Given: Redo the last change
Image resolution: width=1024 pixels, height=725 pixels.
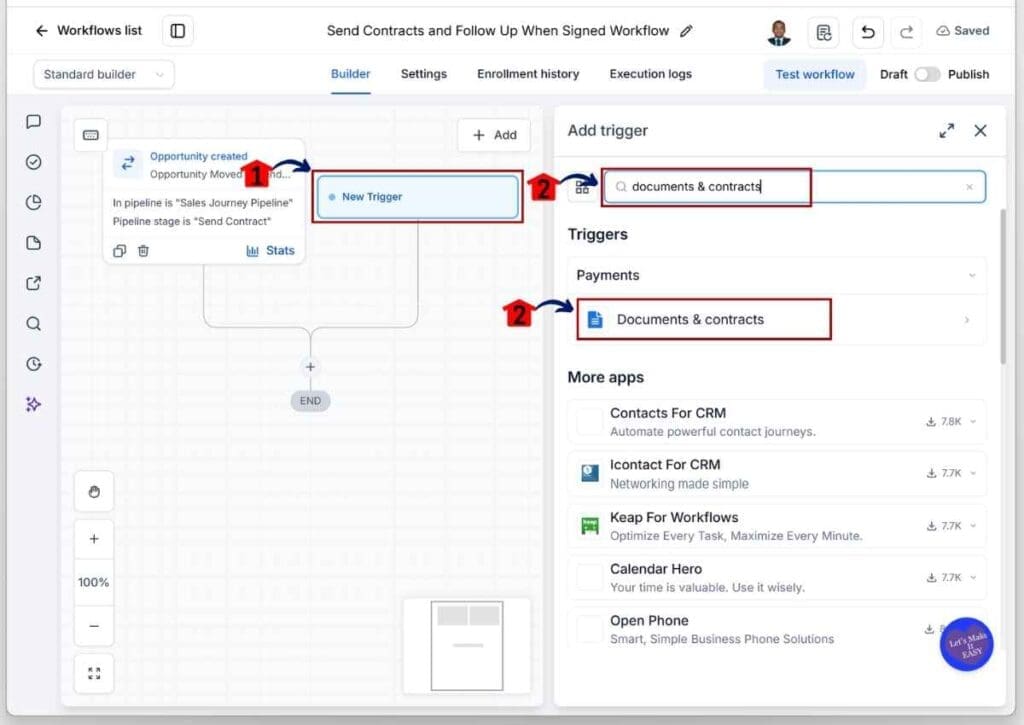Looking at the screenshot, I should (x=906, y=32).
